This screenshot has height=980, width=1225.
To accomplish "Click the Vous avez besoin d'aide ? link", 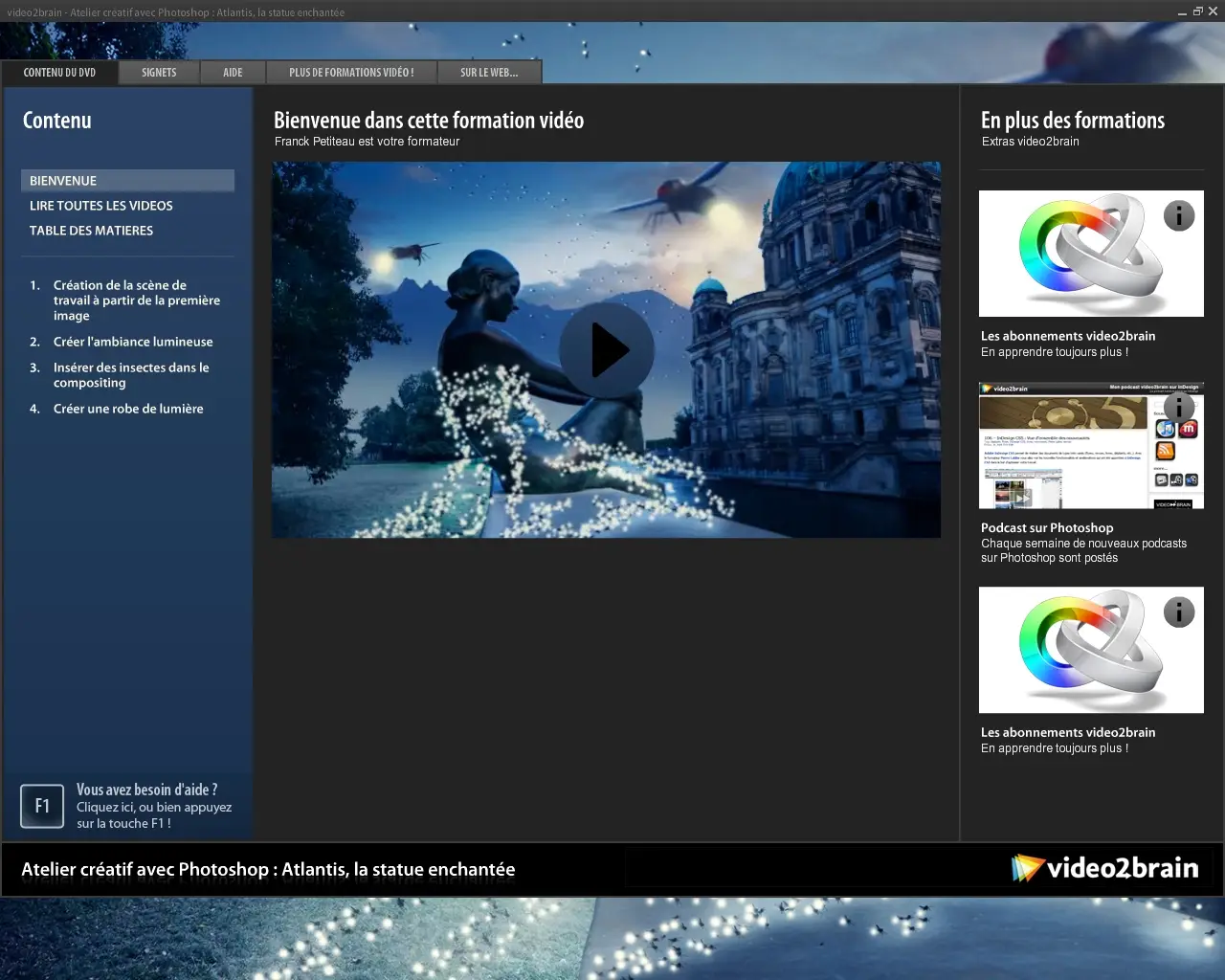I will (x=147, y=790).
